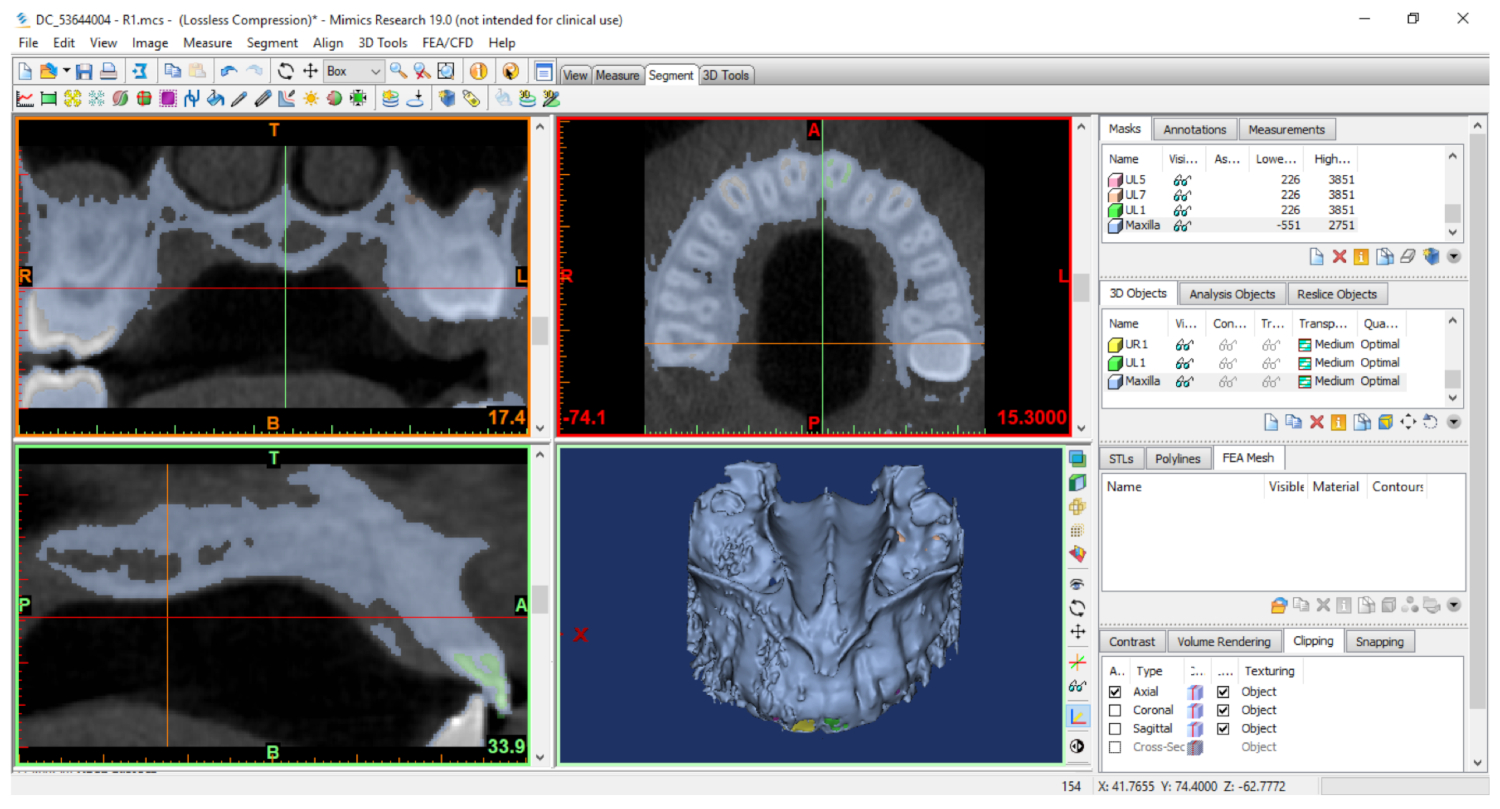The height and width of the screenshot is (809, 1500).
Task: Click the pan arrows icon beside 3D view
Action: coord(1077,632)
